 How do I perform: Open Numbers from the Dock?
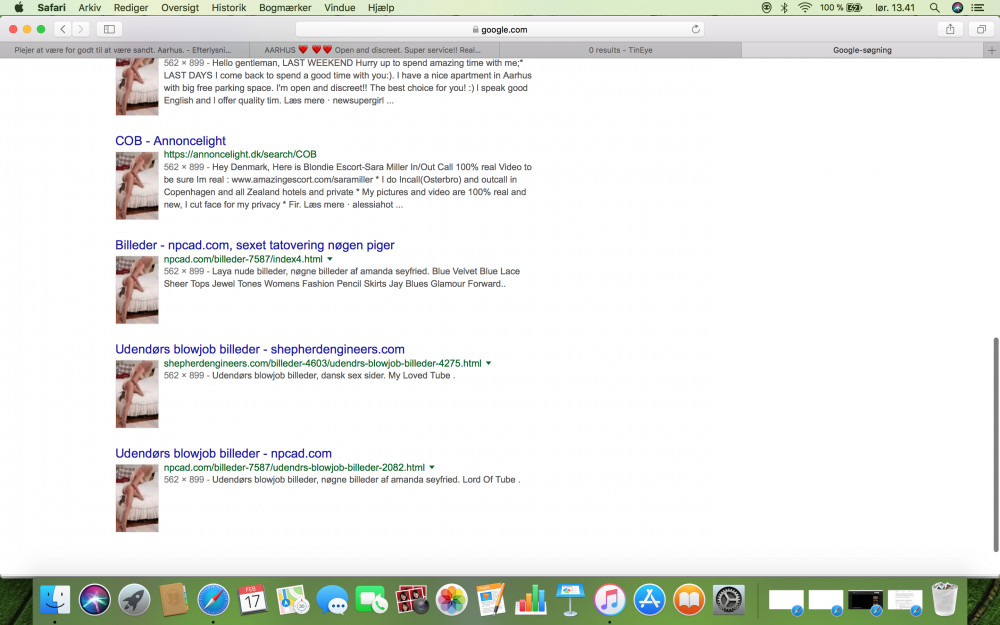pyautogui.click(x=530, y=599)
